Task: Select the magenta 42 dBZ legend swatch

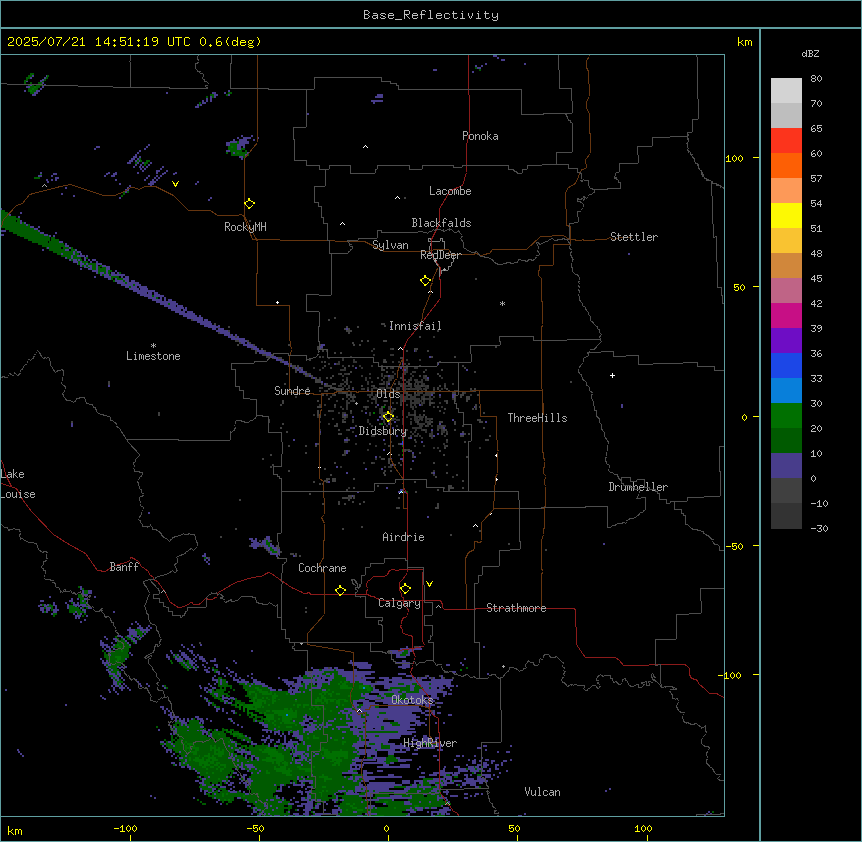Action: 786,315
